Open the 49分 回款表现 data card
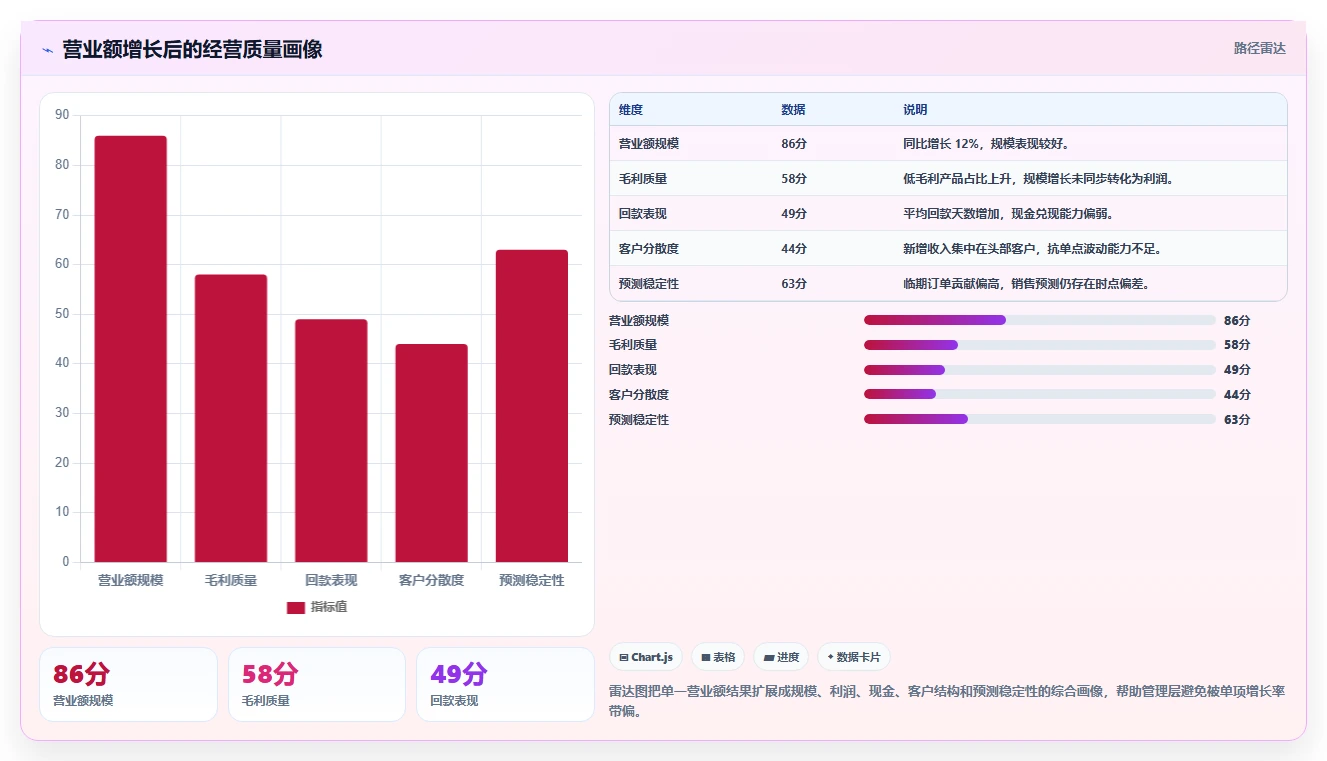The image size is (1327, 761). (505, 684)
